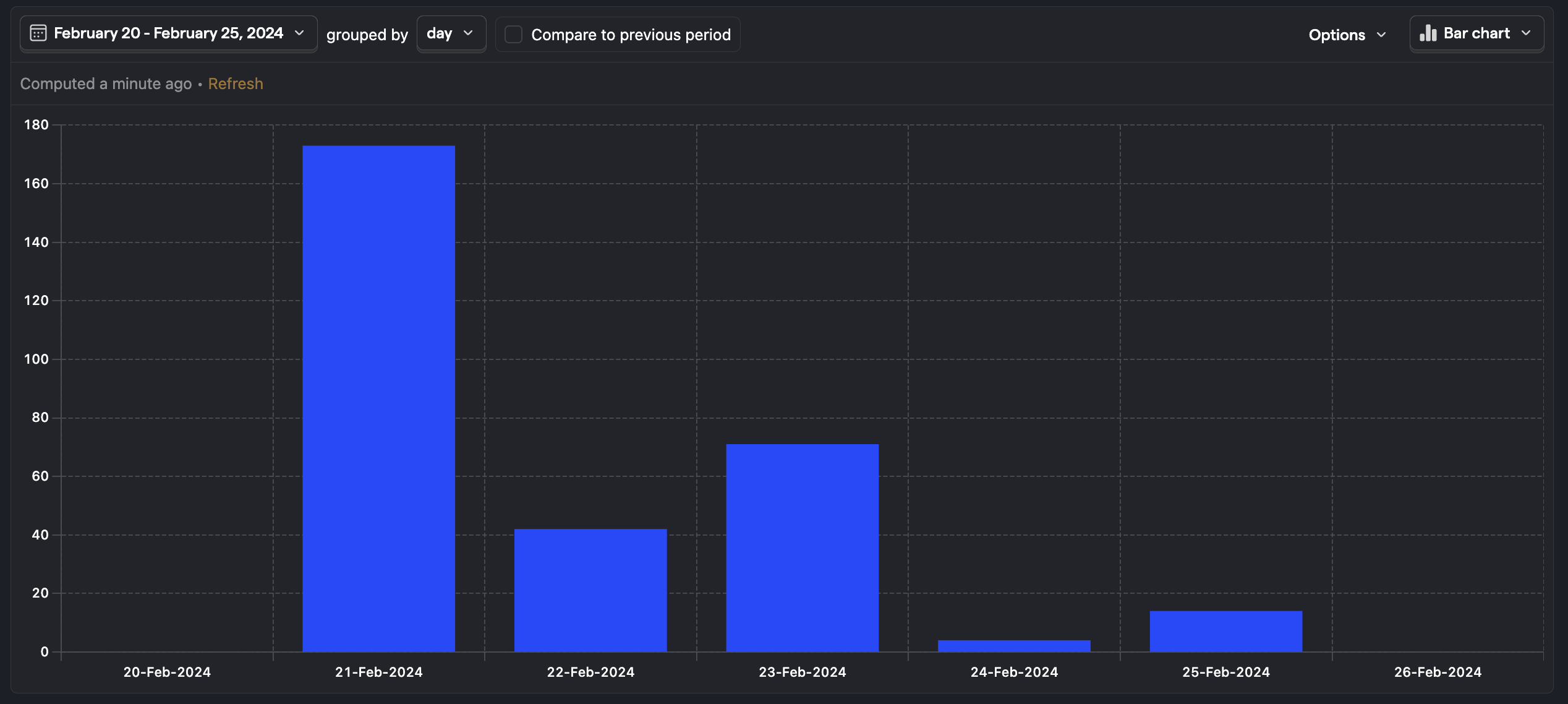
Task: Click the '140' y-axis value
Action: (x=36, y=243)
